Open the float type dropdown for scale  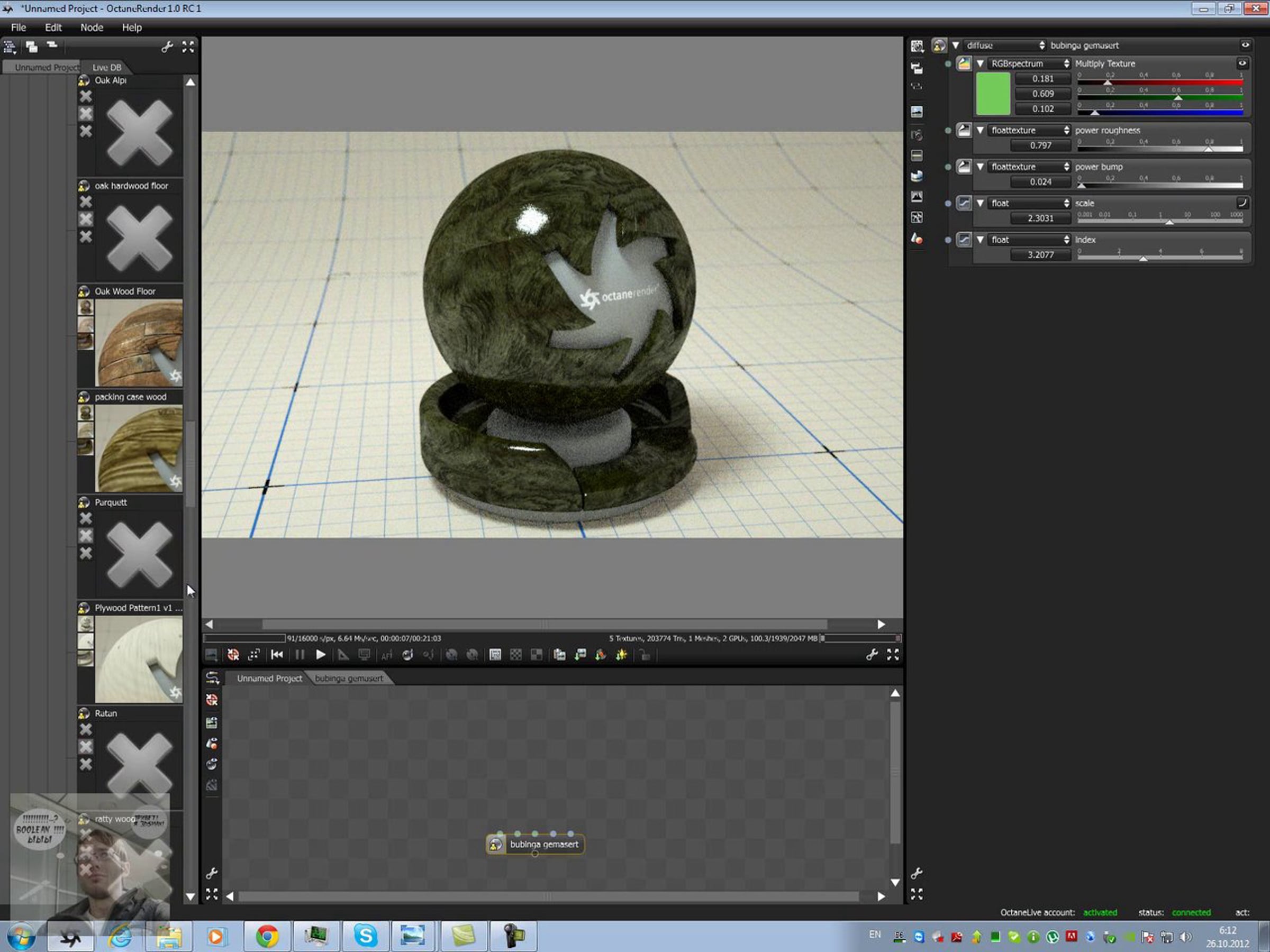1030,203
